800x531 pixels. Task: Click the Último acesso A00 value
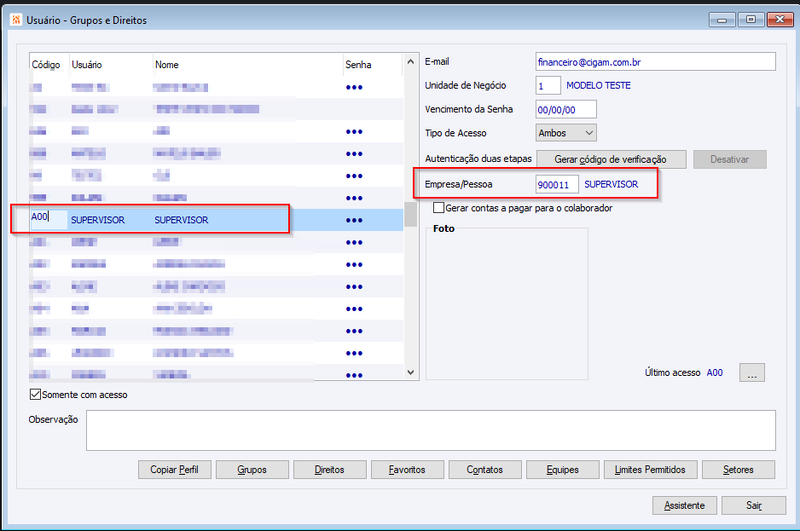[x=714, y=372]
